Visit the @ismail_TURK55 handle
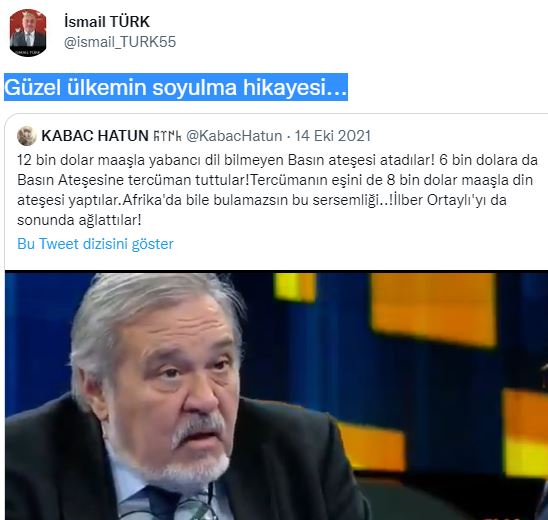Screen dimensions: 548x520 click(120, 42)
